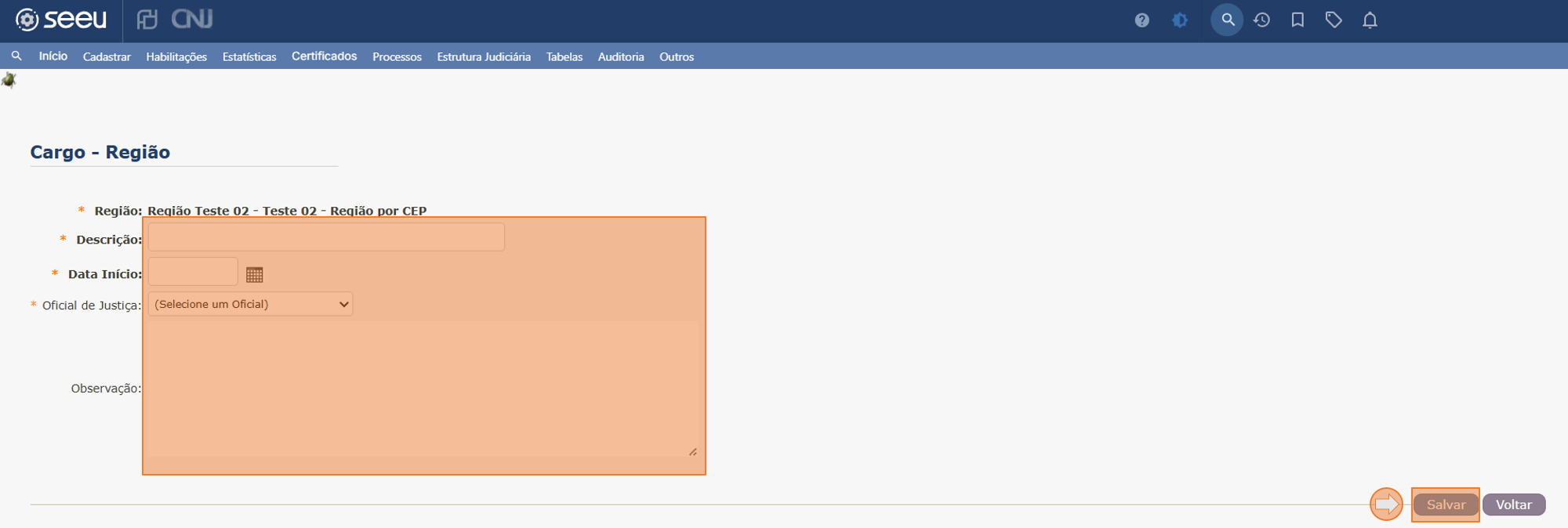
Task: Open the calendar date picker icon
Action: coord(254,275)
